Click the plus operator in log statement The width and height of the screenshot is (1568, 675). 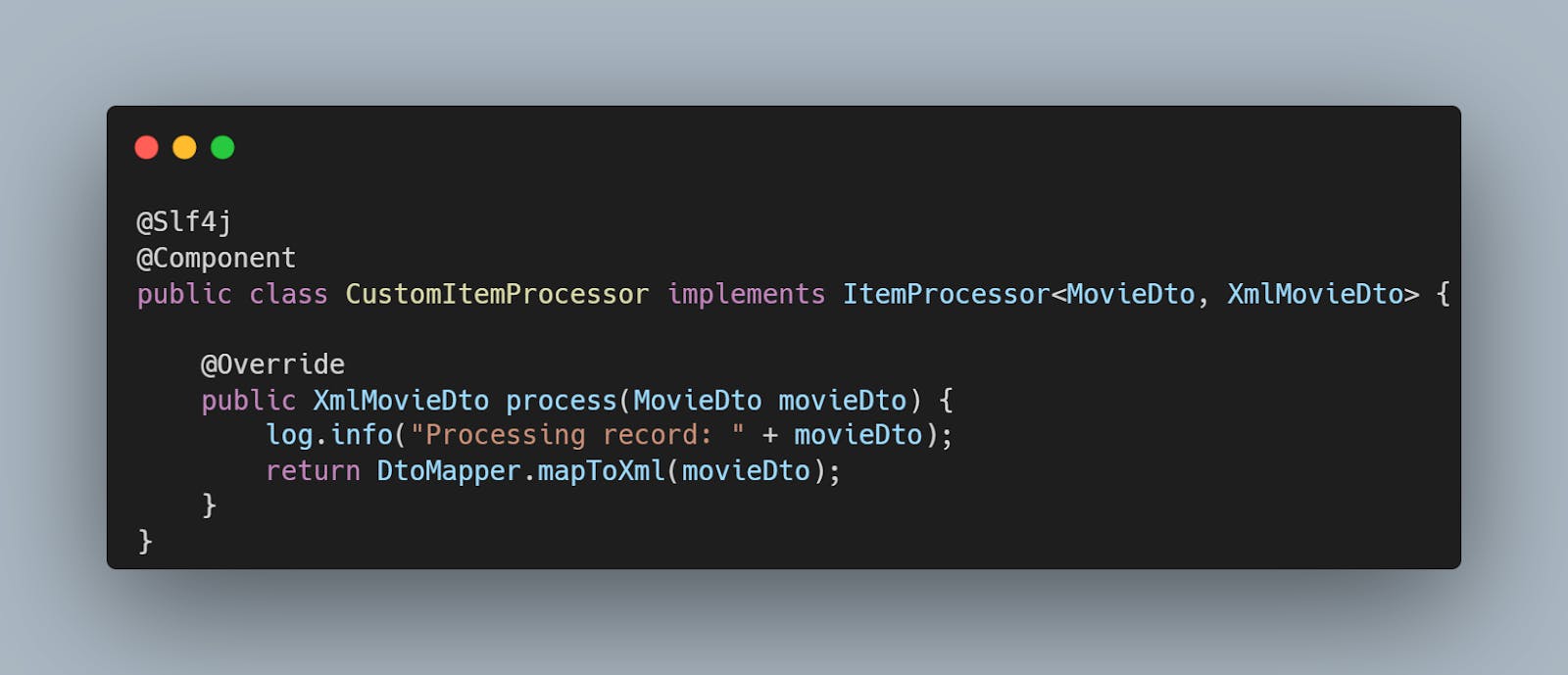[x=770, y=435]
